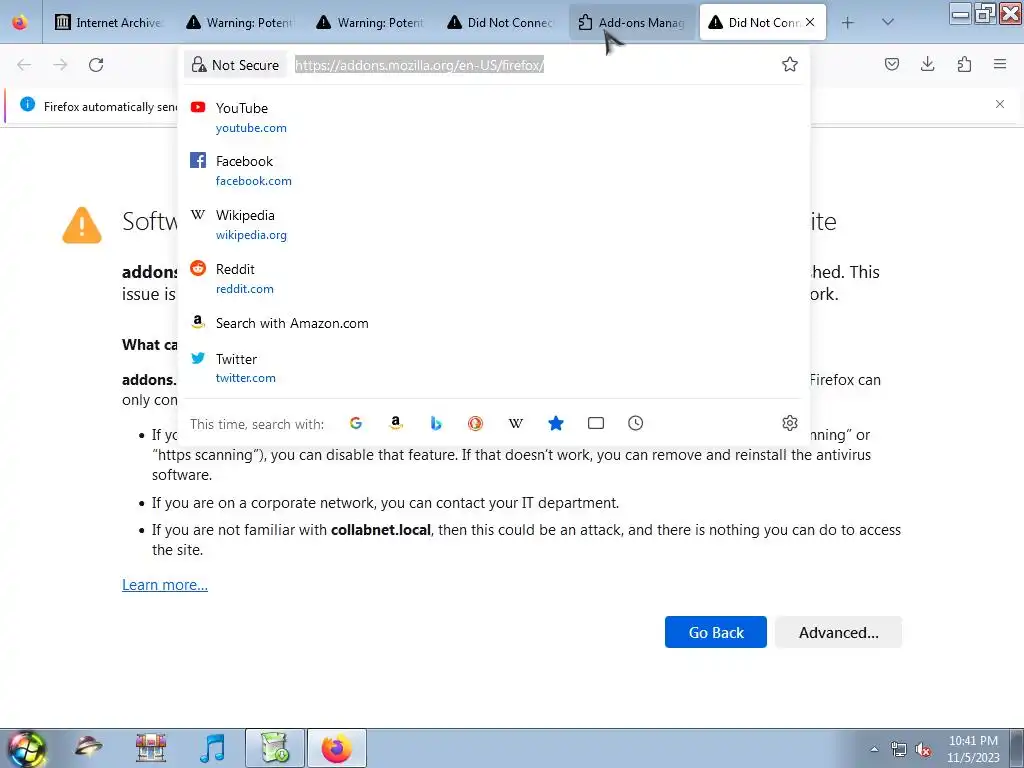Image resolution: width=1024 pixels, height=768 pixels.
Task: Open search settings gear icon
Action: click(790, 423)
